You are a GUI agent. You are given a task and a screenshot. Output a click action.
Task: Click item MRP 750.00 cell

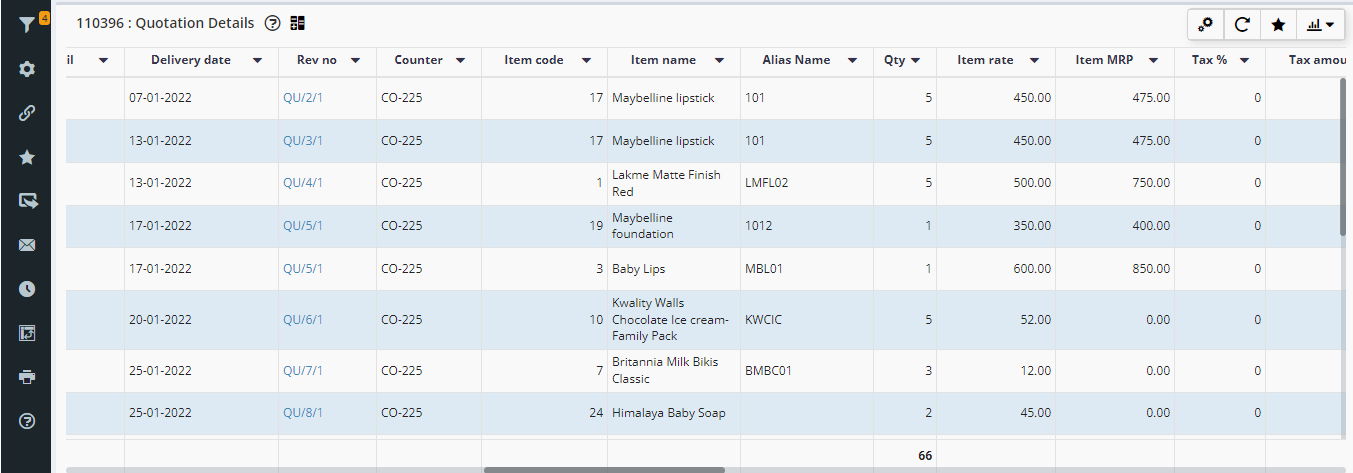(x=1115, y=183)
